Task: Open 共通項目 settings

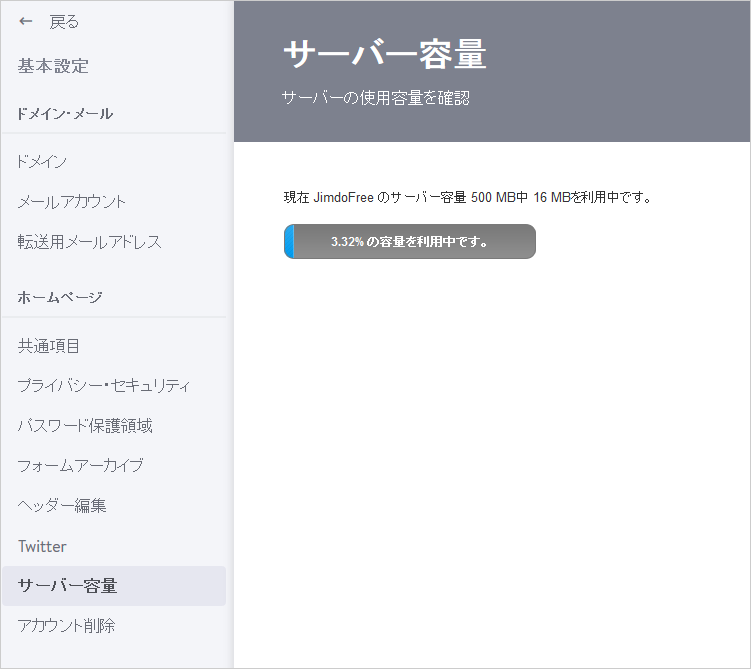Action: [48, 346]
